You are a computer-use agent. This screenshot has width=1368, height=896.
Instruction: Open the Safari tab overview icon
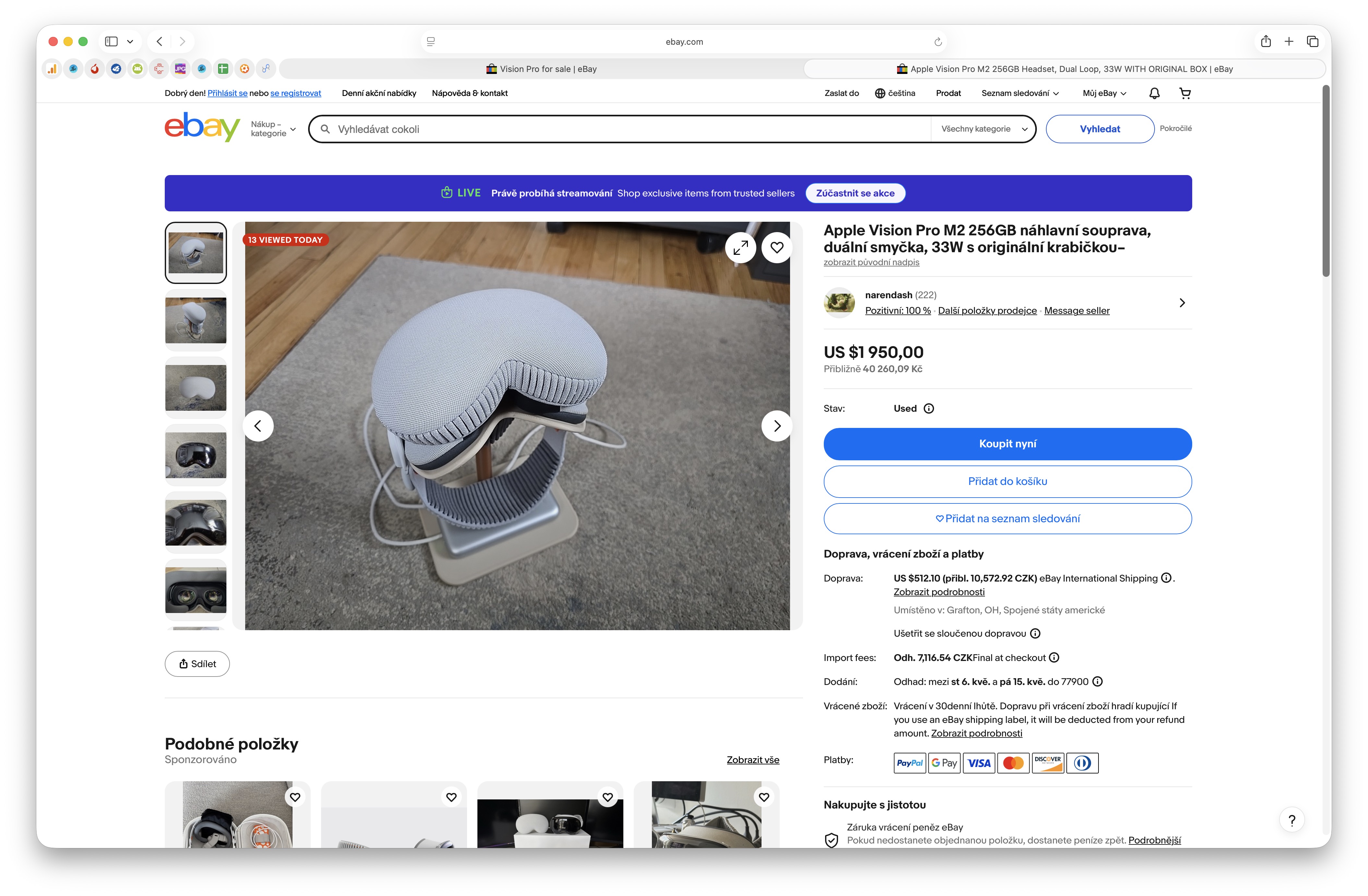click(1313, 41)
